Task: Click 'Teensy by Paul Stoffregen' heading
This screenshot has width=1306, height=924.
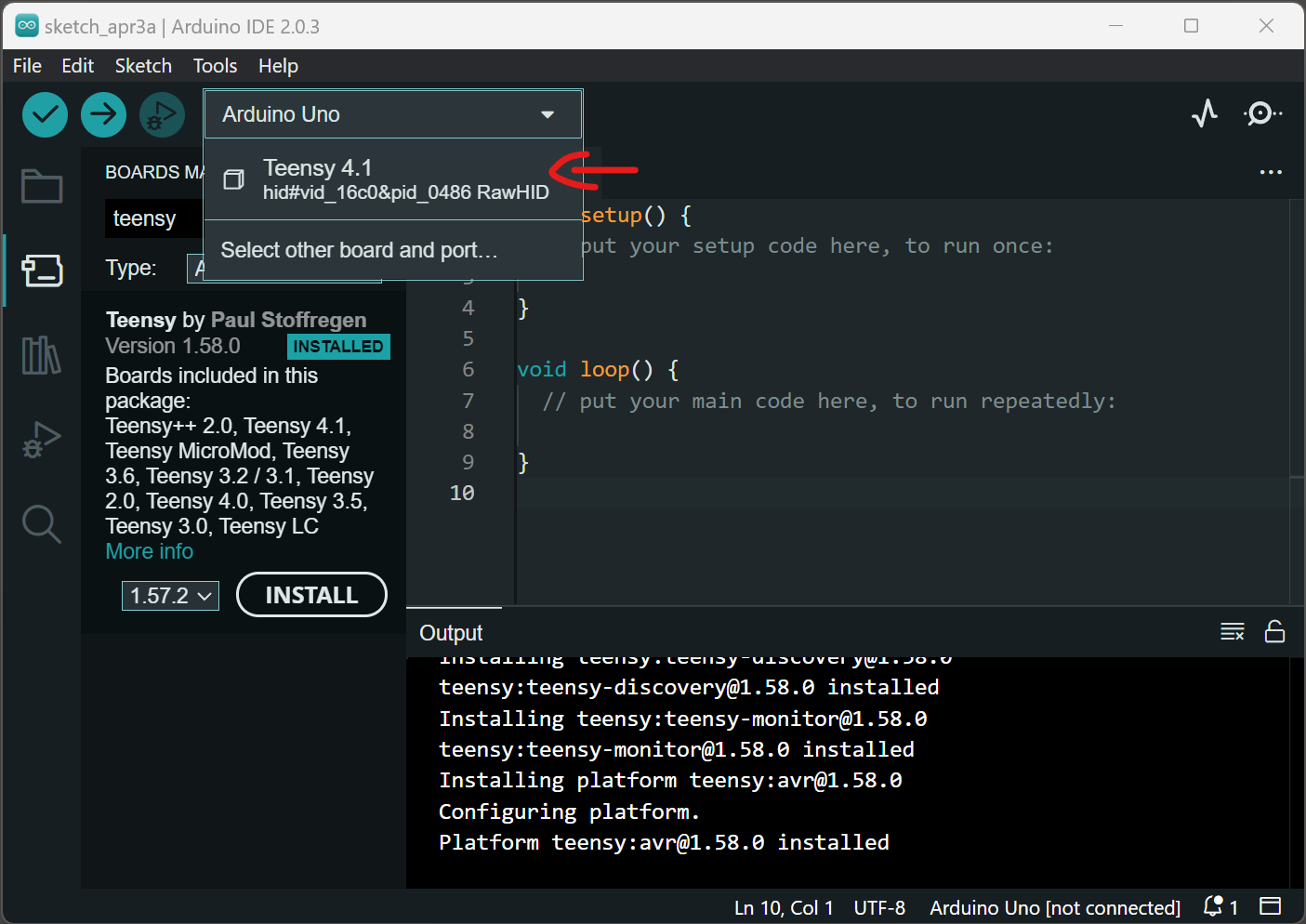Action: 236,320
